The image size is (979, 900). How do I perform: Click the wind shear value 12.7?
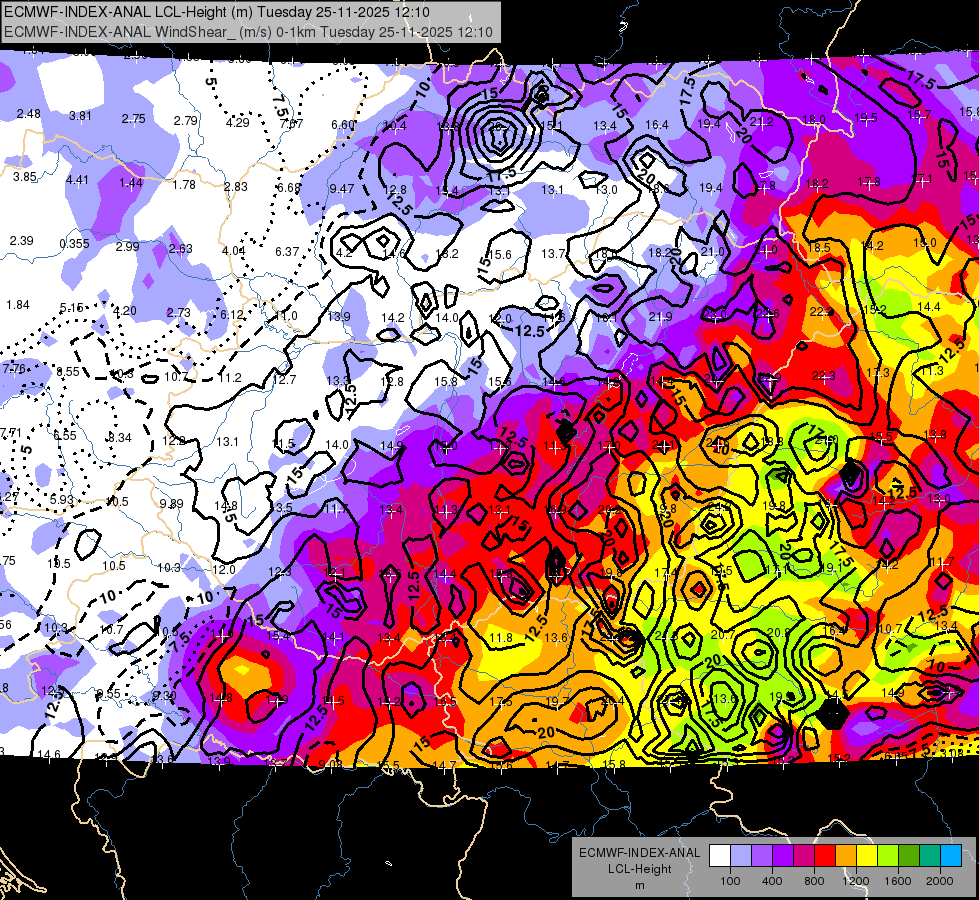point(284,380)
